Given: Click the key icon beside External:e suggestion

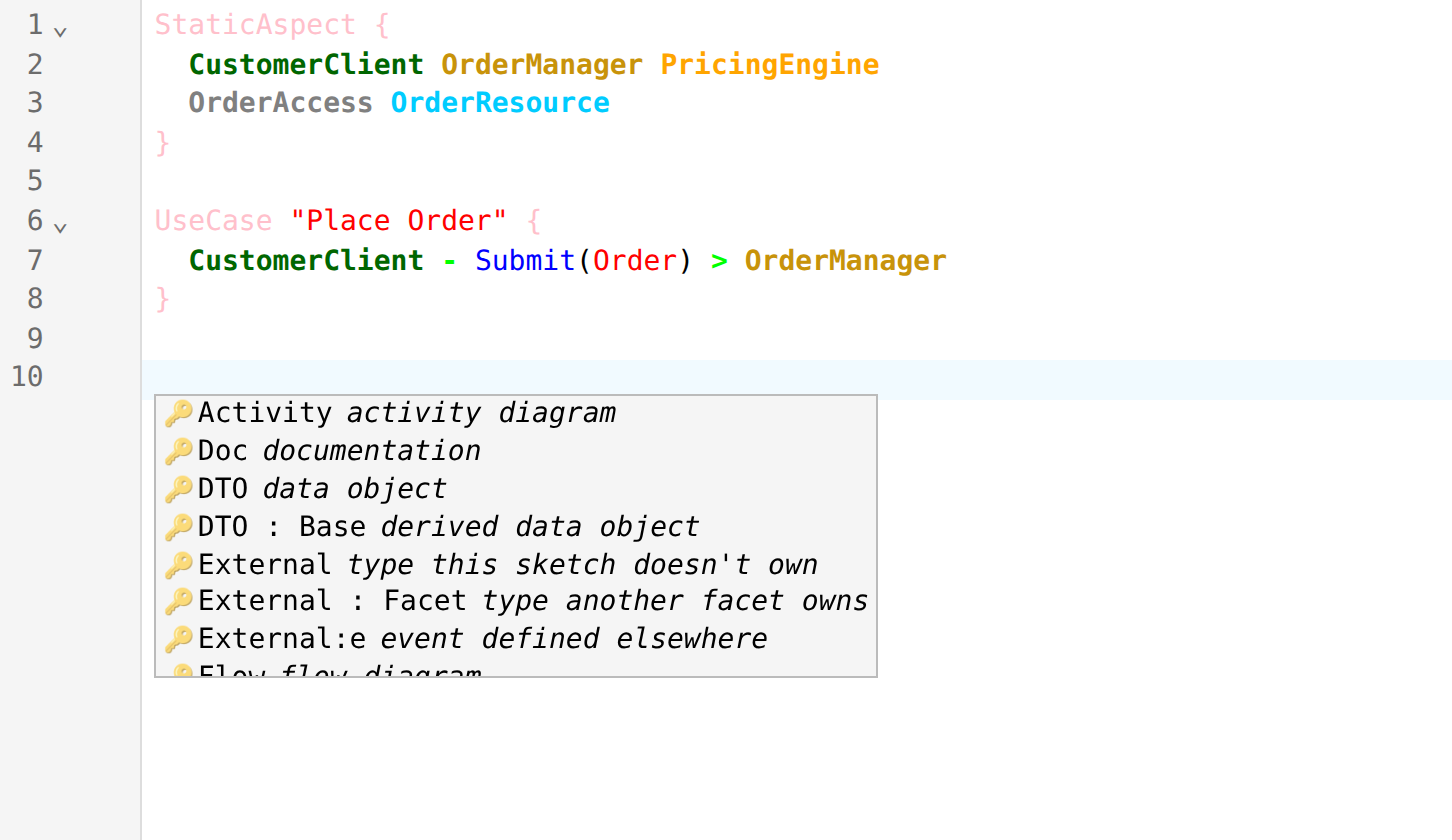Looking at the screenshot, I should coord(178,639).
